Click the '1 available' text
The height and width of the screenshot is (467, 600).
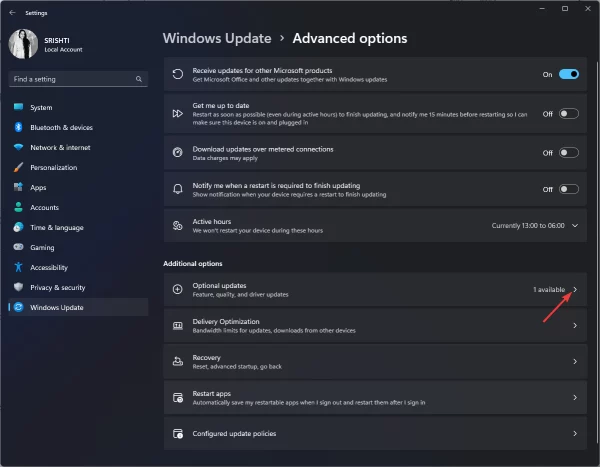[x=549, y=289]
